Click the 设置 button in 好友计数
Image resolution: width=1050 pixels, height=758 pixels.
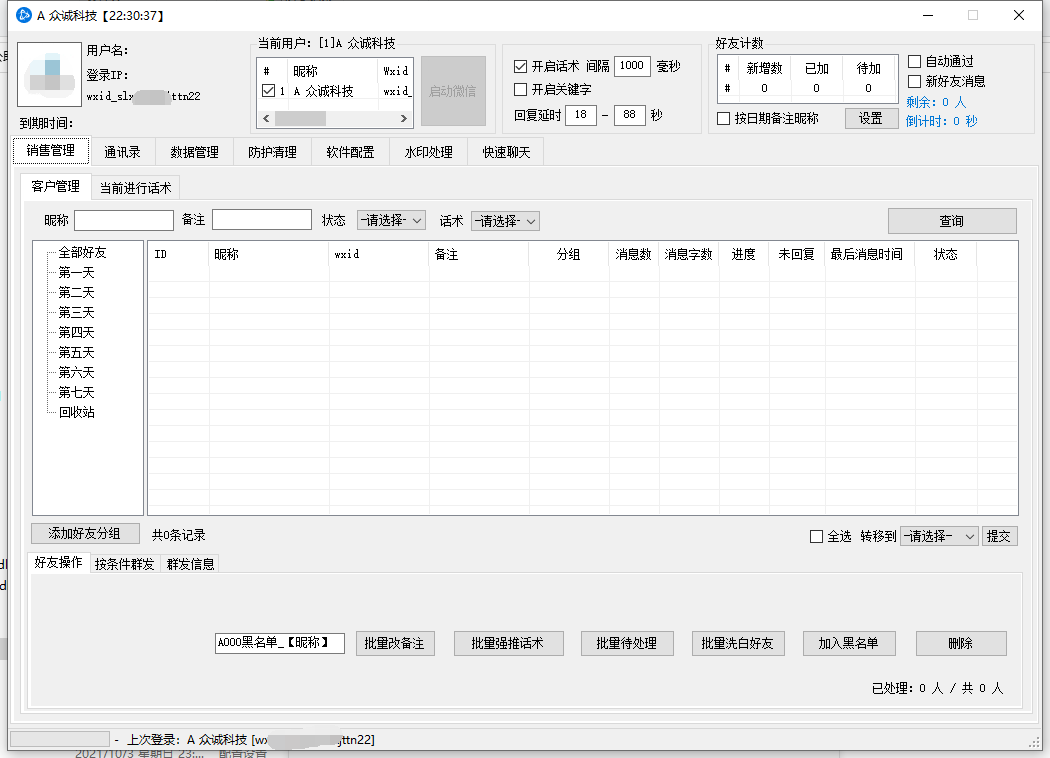870,118
